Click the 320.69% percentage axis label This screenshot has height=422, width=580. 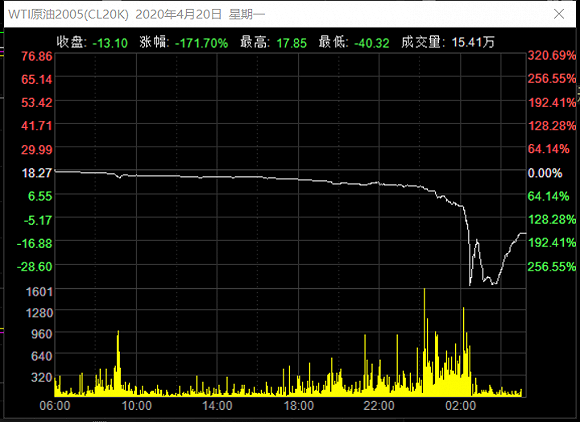pos(552,56)
